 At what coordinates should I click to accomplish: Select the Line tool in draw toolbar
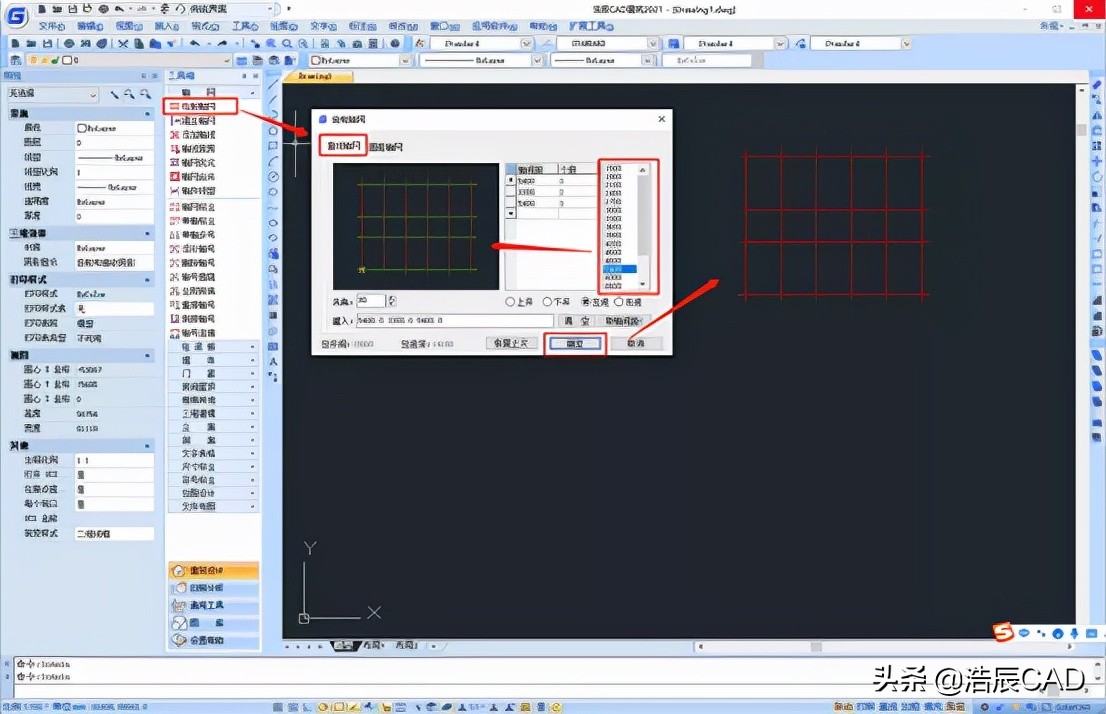coord(273,83)
